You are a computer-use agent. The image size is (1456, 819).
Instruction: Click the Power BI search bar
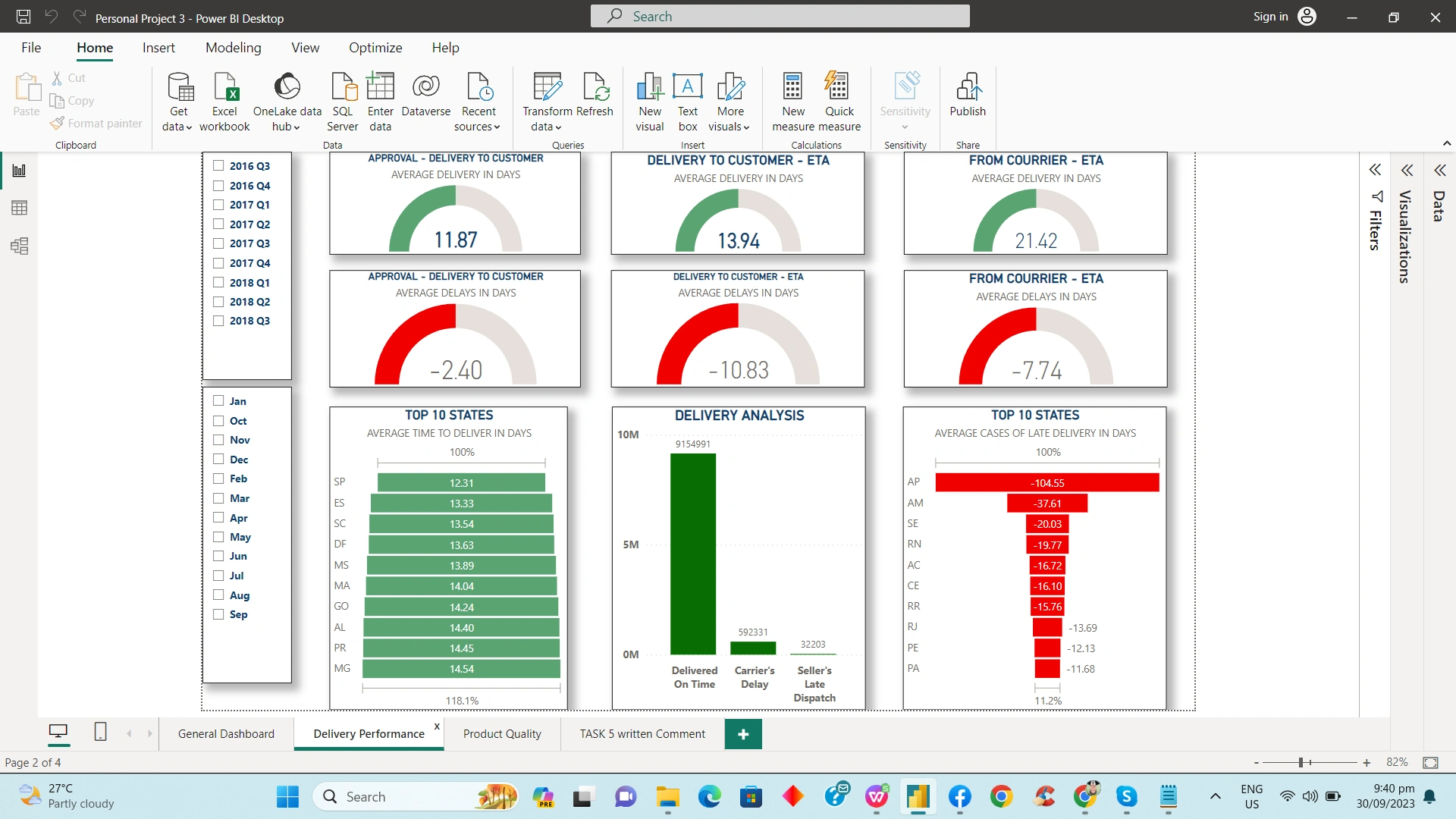coord(780,16)
